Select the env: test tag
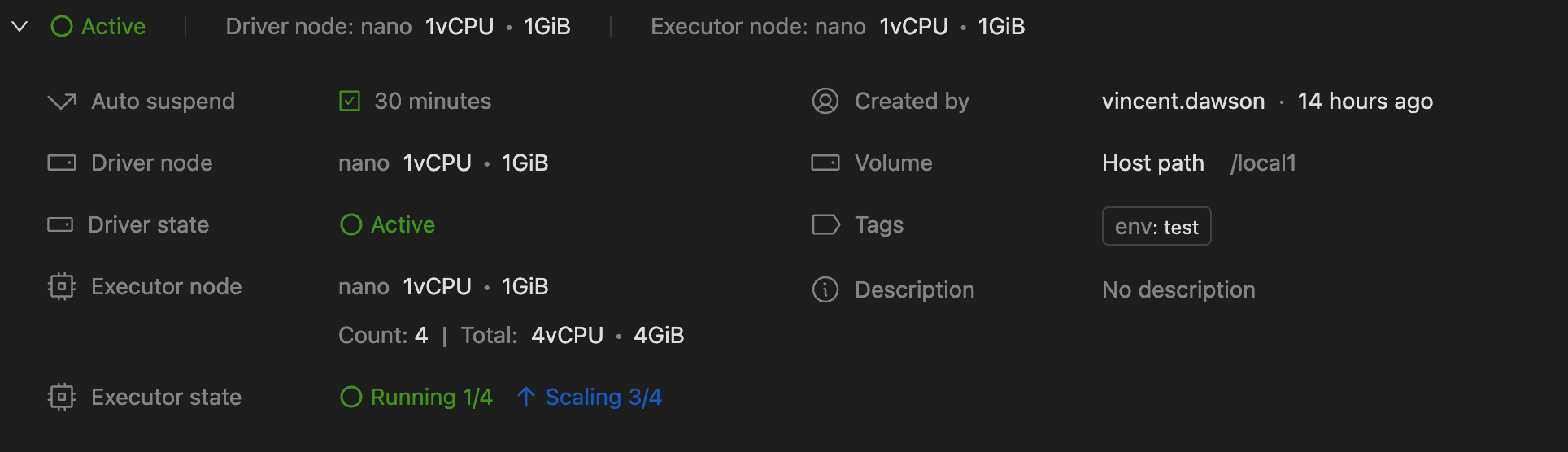 click(x=1156, y=227)
